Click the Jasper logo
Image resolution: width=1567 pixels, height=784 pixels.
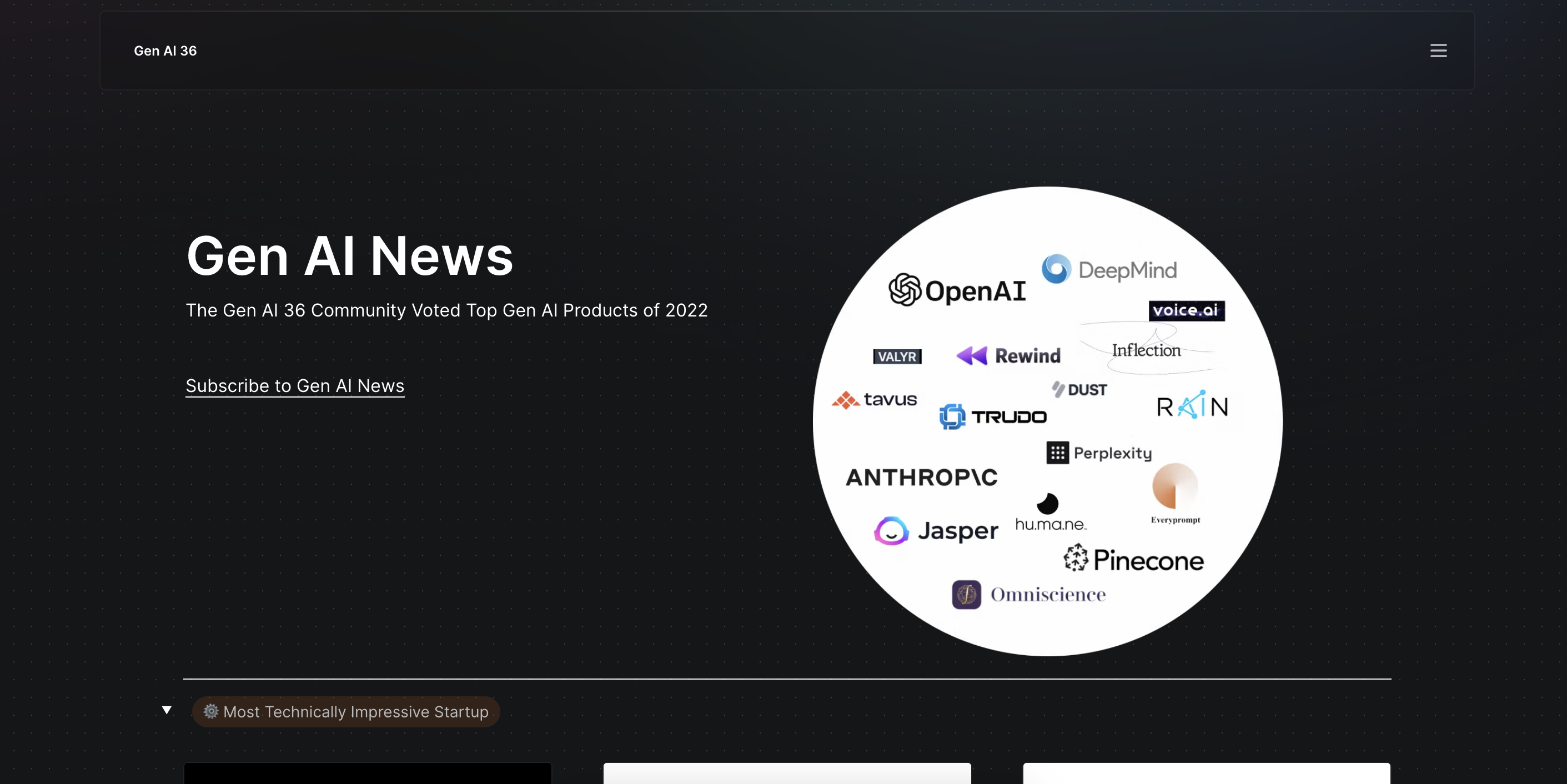(936, 531)
